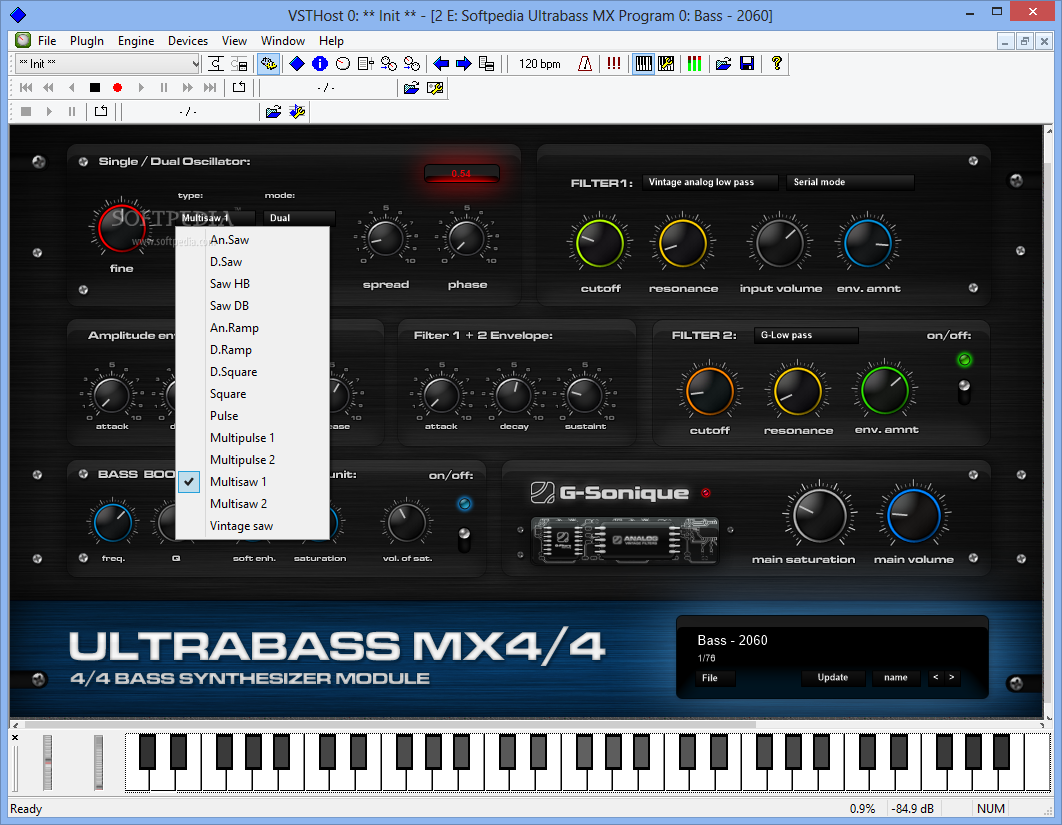Open the keyboard bar configuration icon

tap(666, 64)
